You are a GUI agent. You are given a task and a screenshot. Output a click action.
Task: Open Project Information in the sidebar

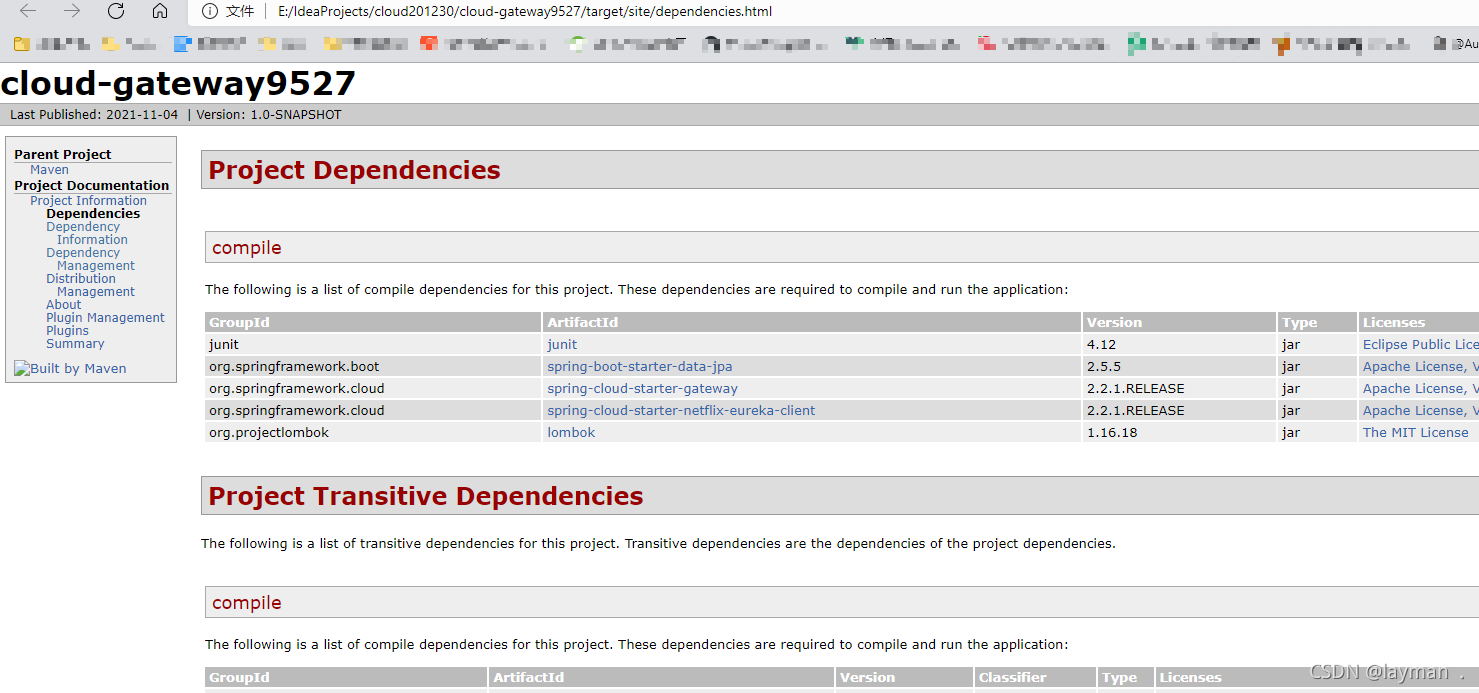click(88, 201)
